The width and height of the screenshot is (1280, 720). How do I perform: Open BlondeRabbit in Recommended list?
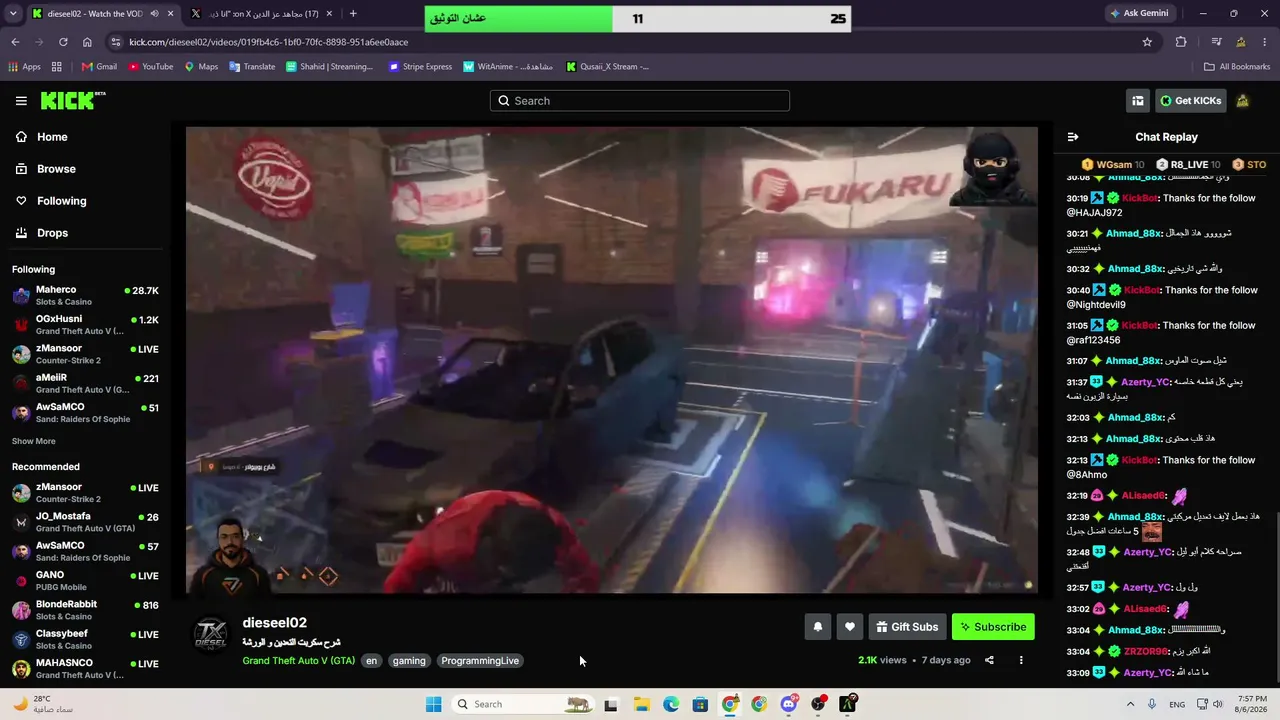(x=85, y=610)
